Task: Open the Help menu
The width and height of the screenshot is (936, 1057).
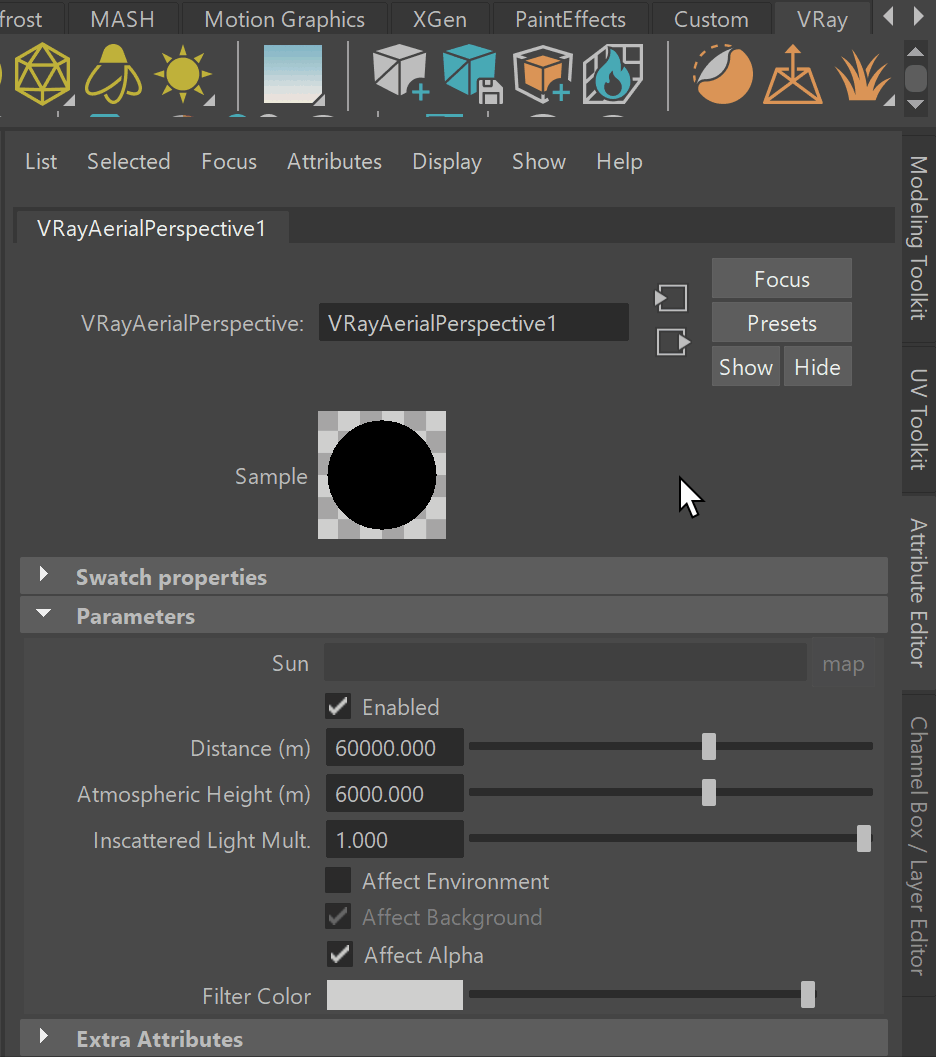Action: coord(619,162)
